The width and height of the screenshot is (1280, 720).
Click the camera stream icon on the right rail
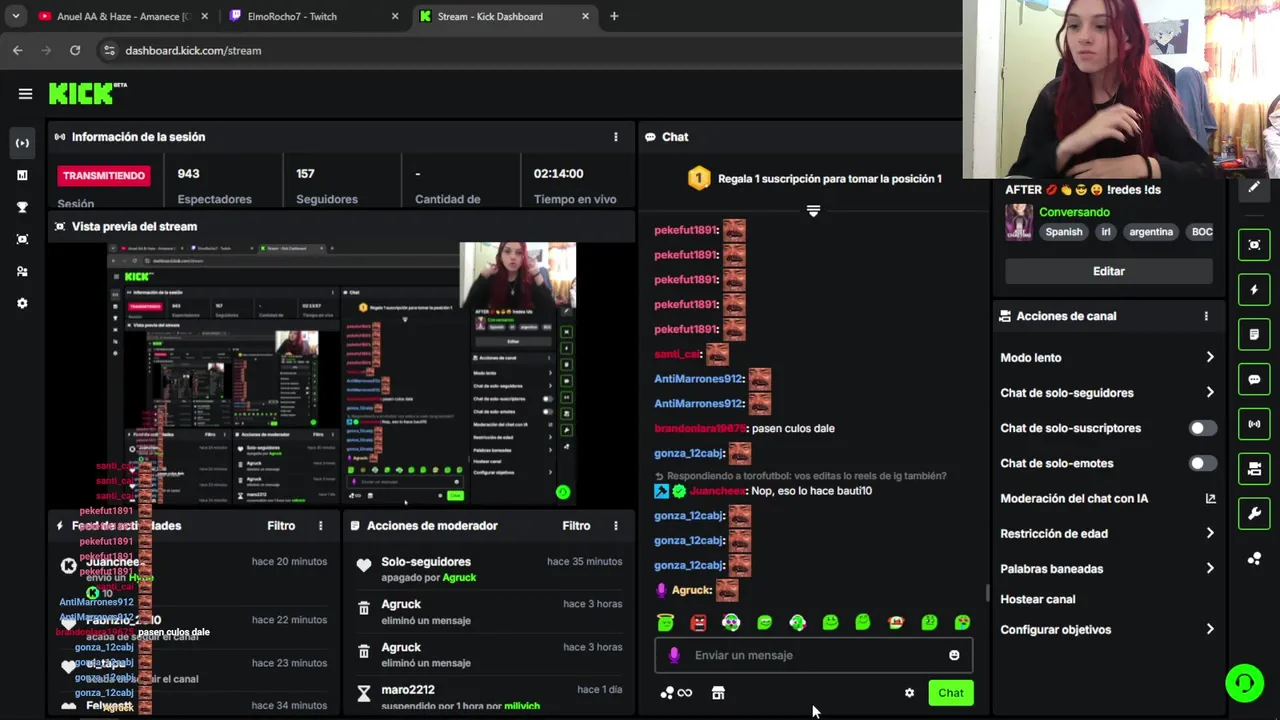pyautogui.click(x=1254, y=469)
